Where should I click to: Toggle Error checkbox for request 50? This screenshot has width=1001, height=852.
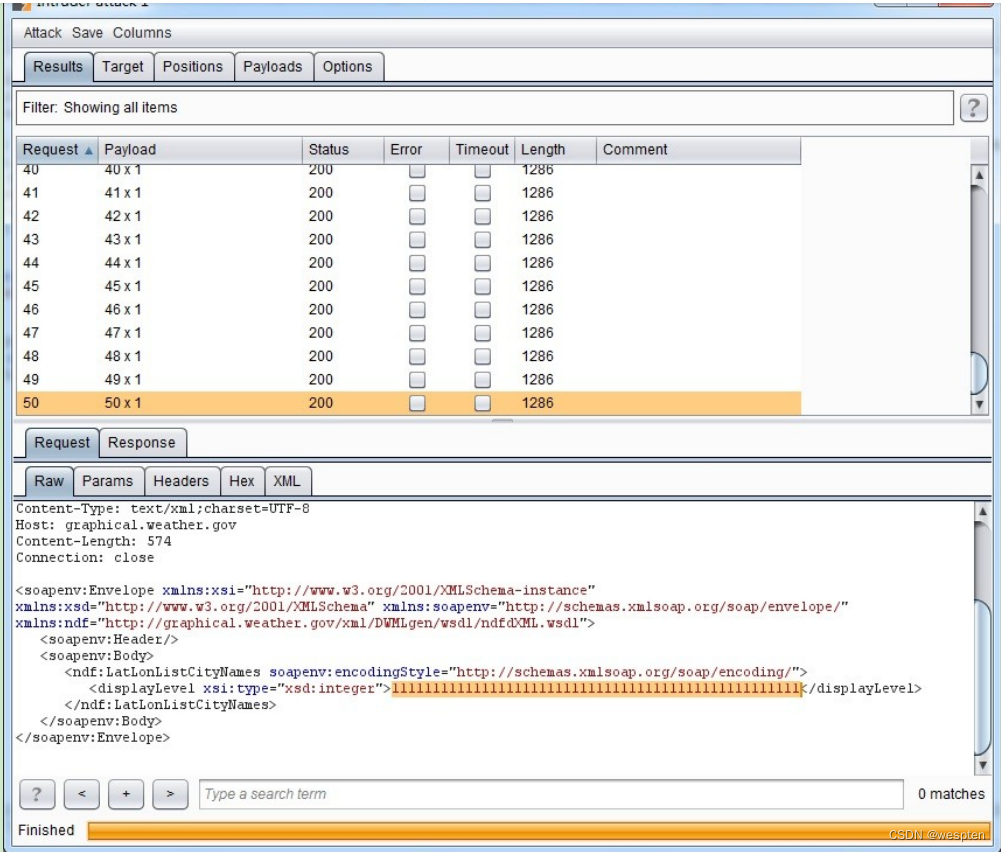418,403
